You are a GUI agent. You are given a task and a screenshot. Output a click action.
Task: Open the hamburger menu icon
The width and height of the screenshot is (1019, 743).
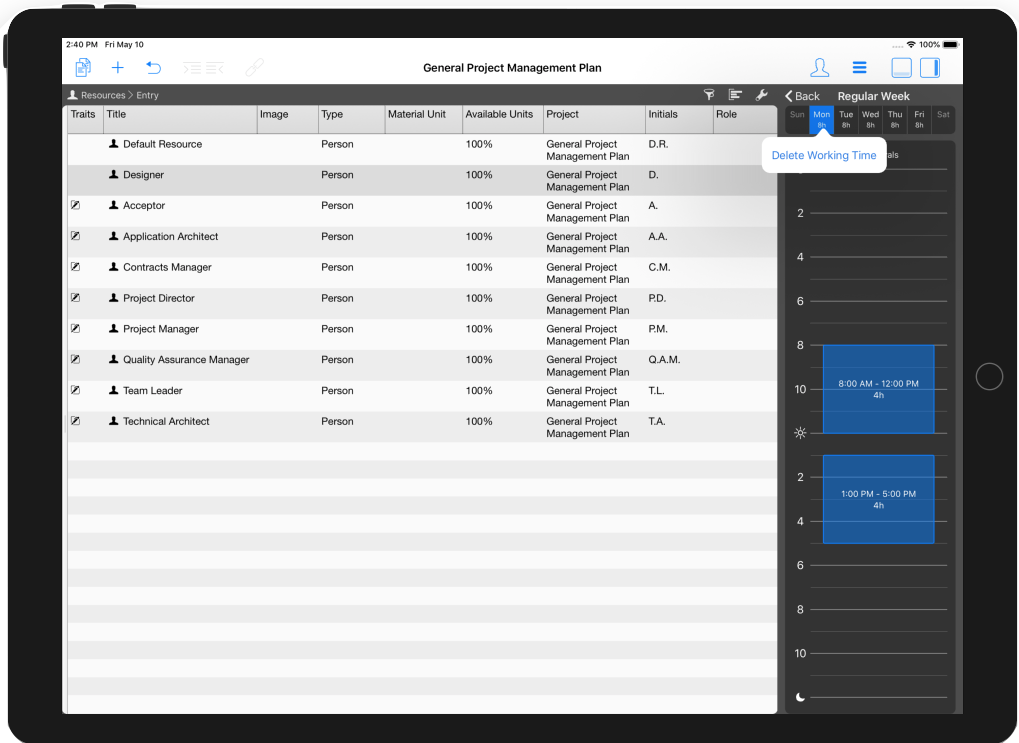(x=859, y=67)
